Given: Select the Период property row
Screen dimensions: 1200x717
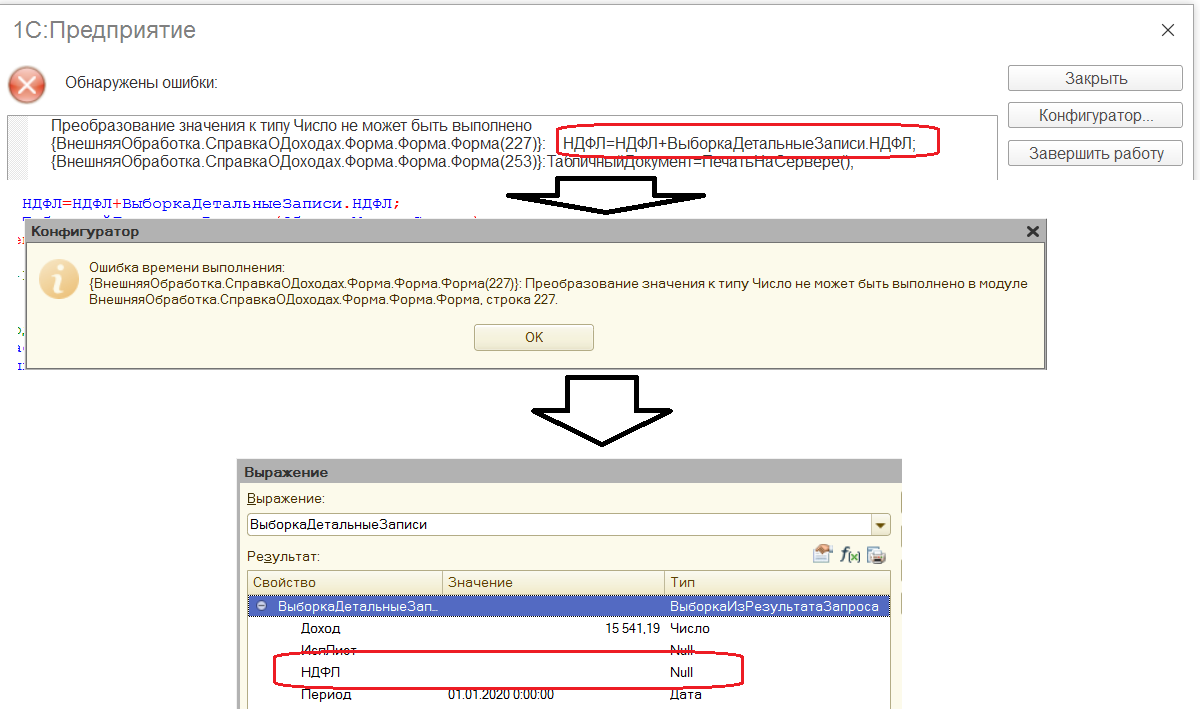Looking at the screenshot, I should (x=568, y=694).
